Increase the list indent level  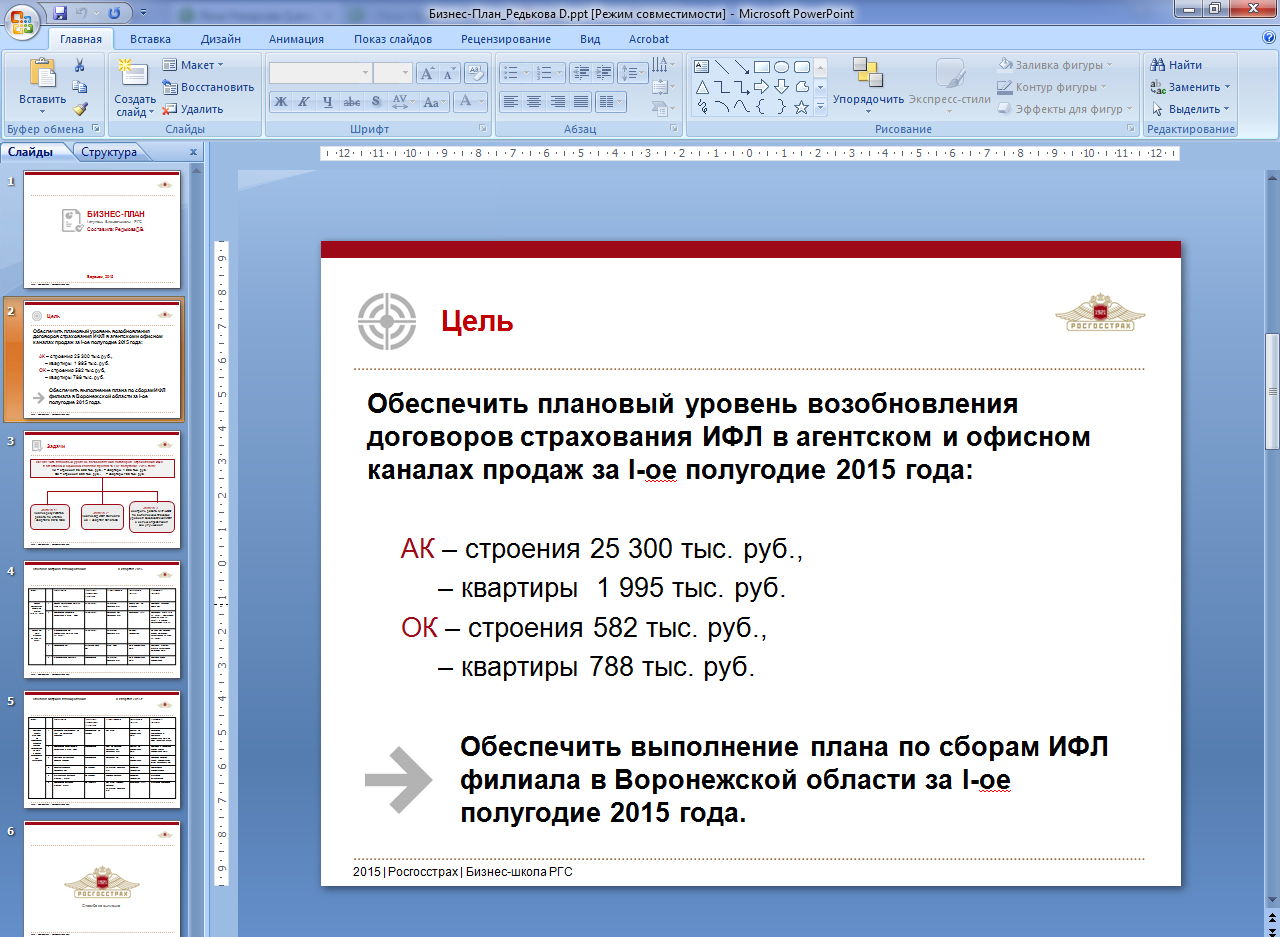tap(604, 73)
